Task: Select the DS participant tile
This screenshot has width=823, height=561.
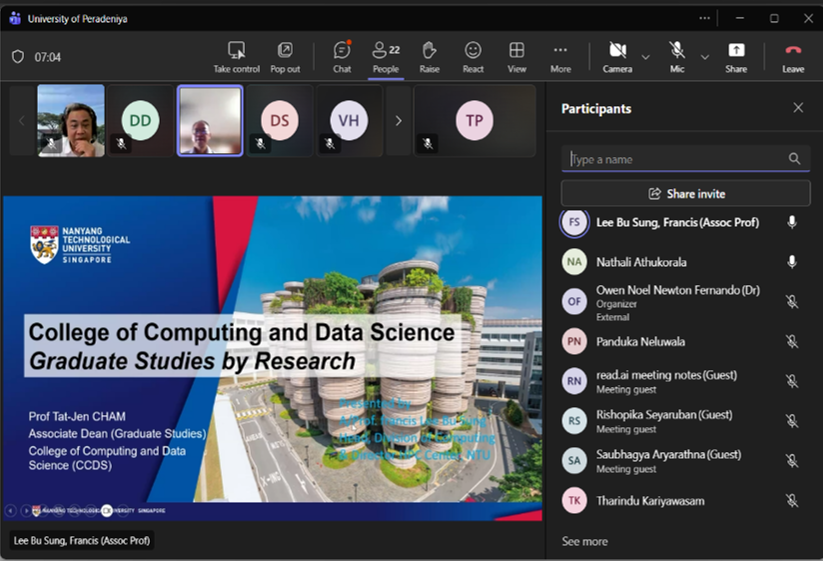Action: pyautogui.click(x=280, y=121)
